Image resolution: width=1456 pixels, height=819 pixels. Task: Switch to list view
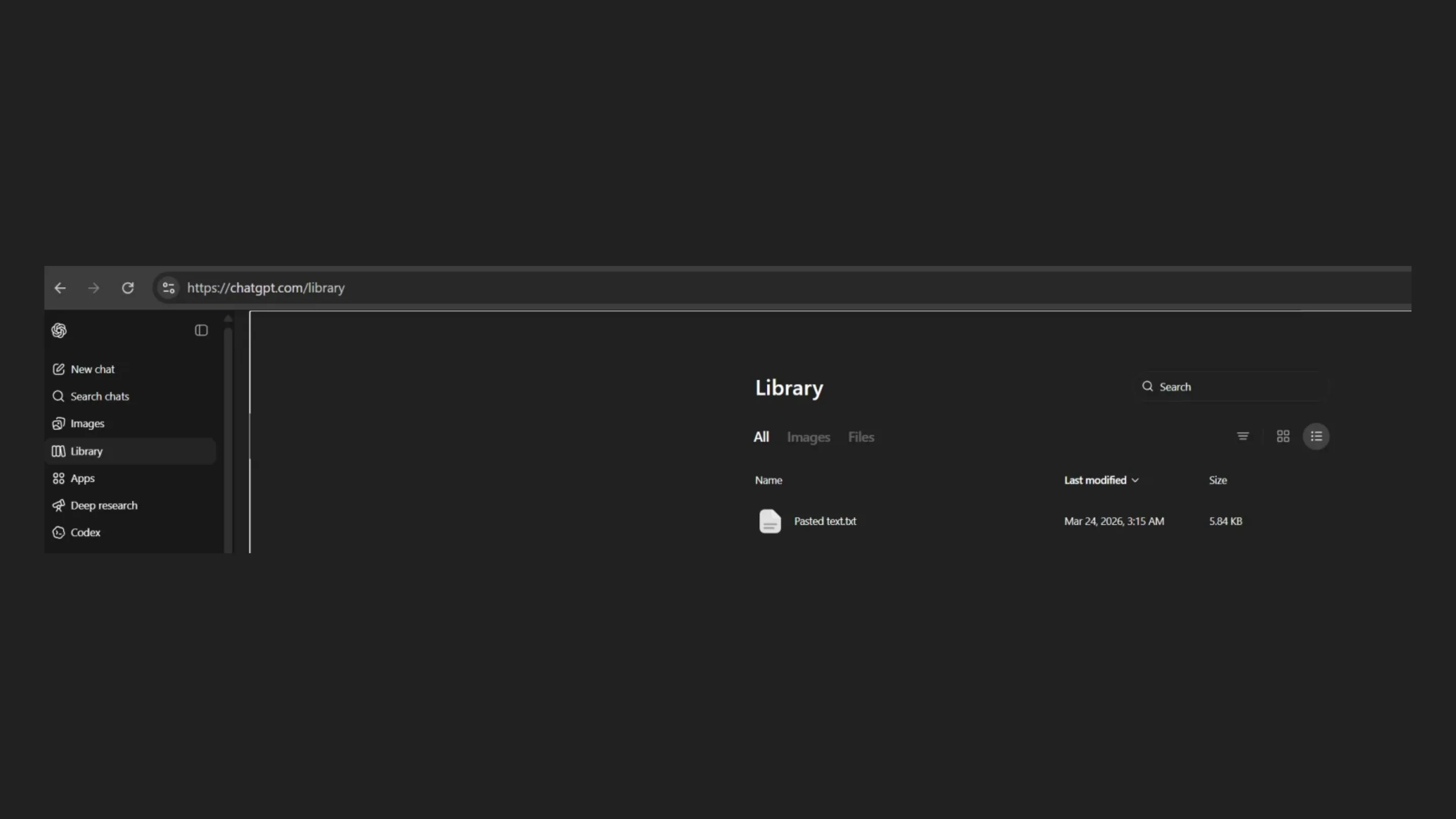[x=1316, y=436]
